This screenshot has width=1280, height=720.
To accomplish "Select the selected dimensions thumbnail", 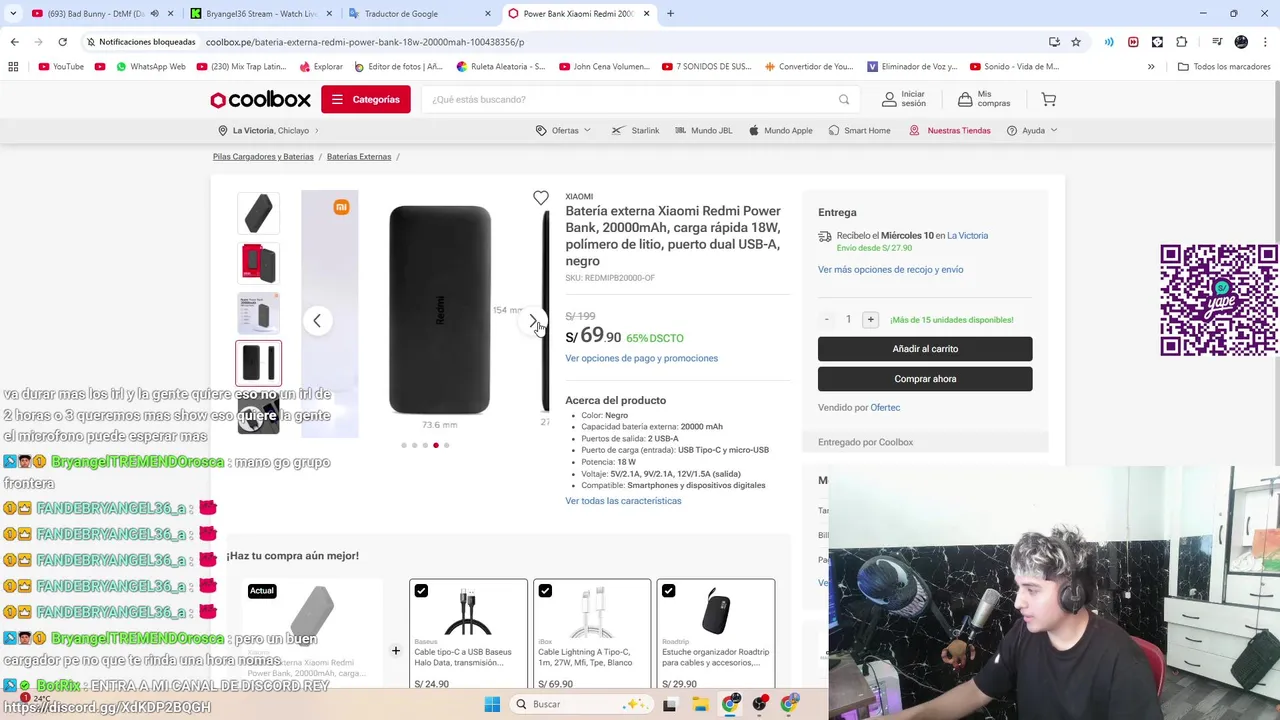I will click(x=259, y=363).
